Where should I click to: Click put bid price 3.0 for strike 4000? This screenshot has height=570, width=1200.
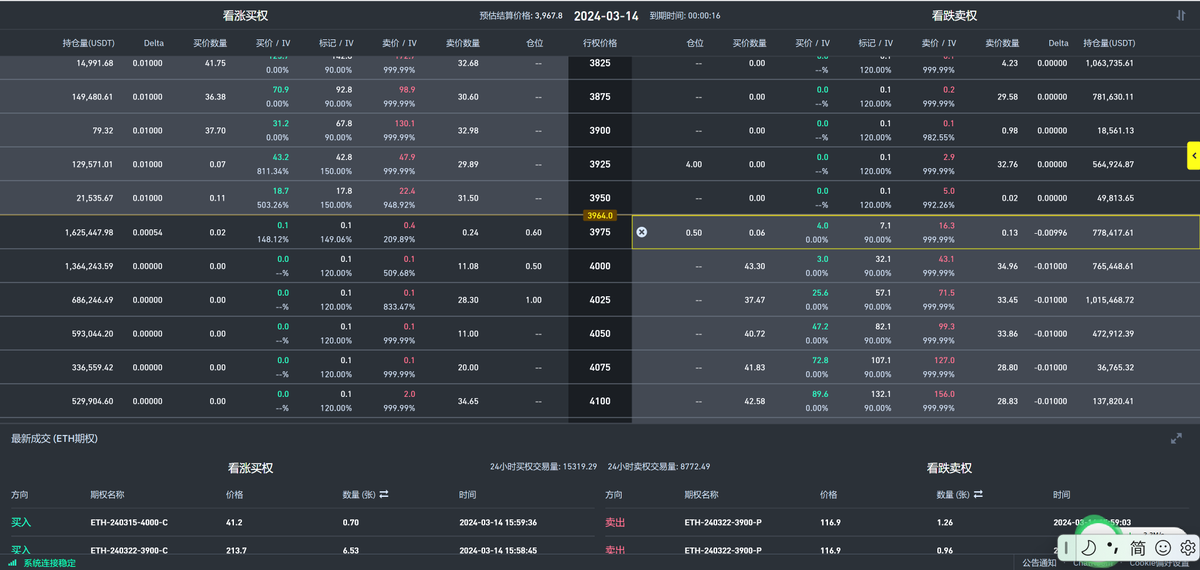pyautogui.click(x=822, y=259)
